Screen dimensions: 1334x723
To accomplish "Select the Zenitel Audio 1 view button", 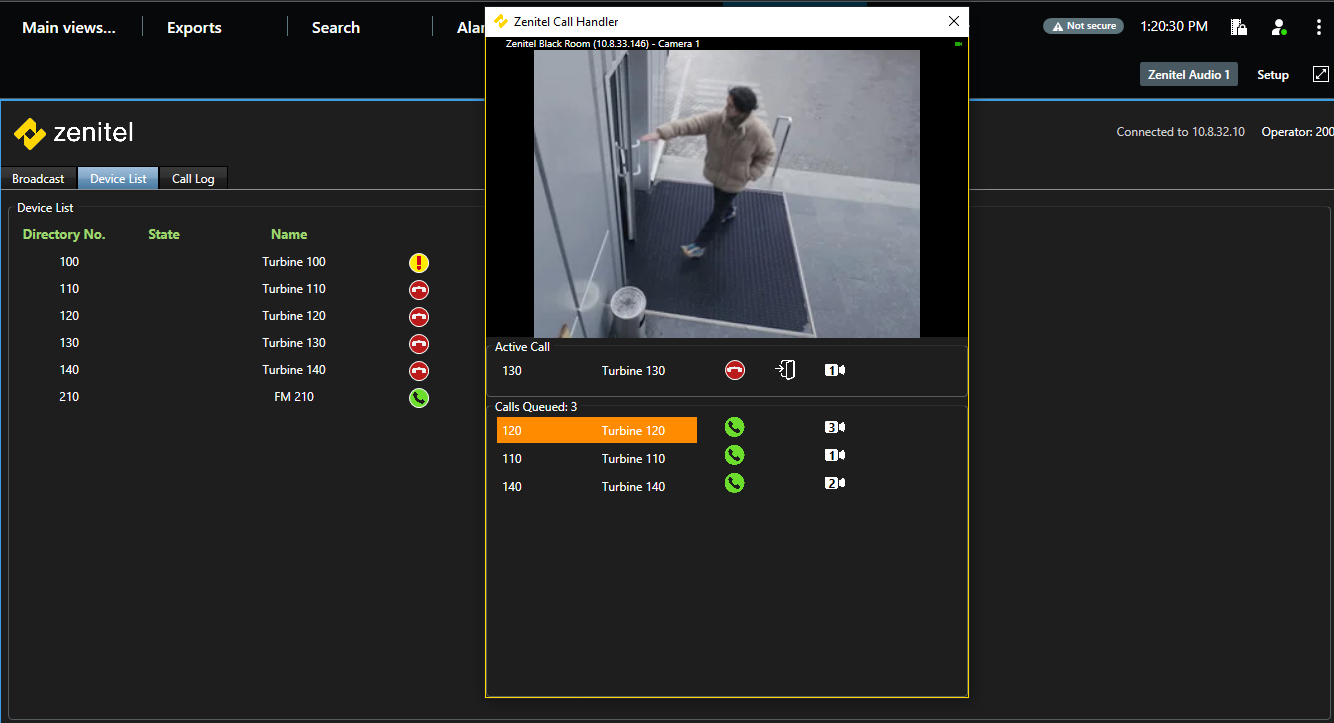I will [x=1188, y=75].
